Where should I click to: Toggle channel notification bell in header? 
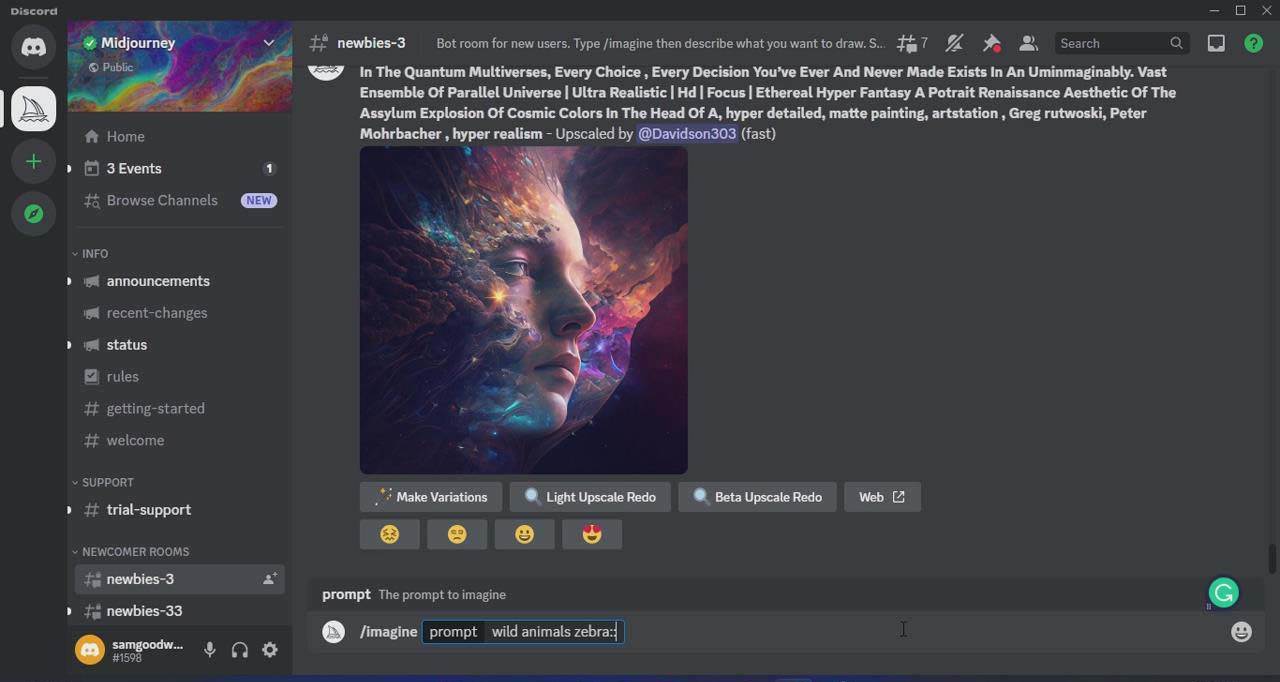coord(955,43)
